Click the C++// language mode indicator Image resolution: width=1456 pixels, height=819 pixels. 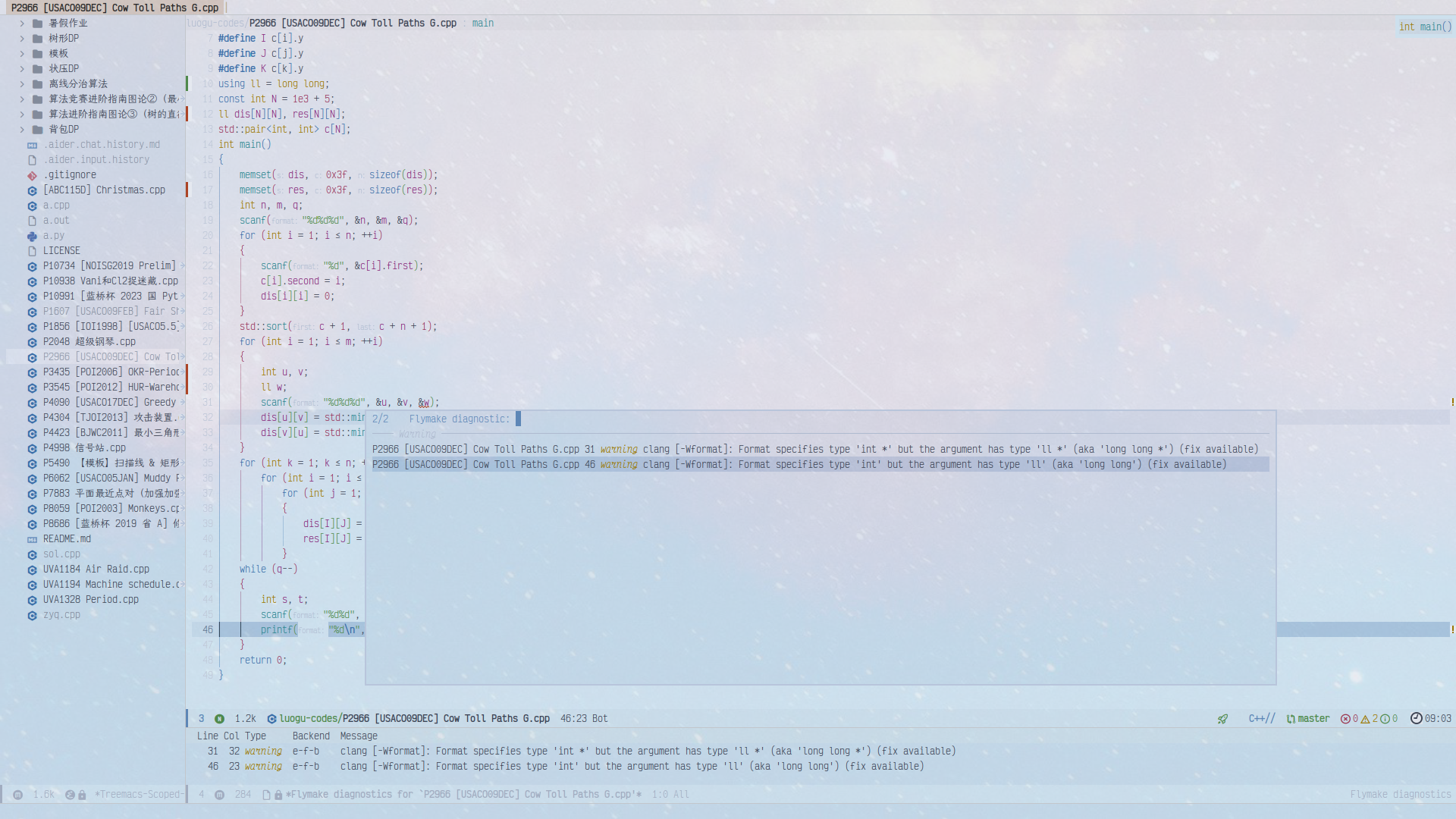(1263, 718)
